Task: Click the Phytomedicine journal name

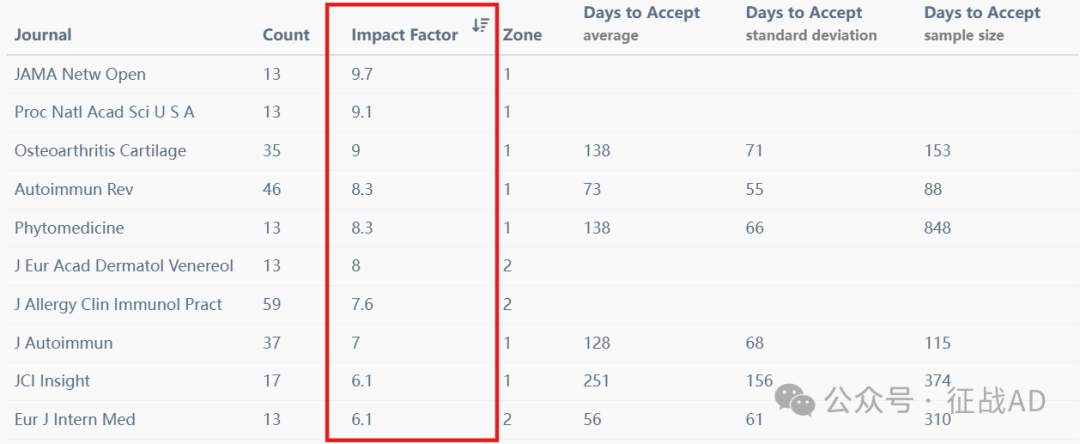Action: coord(69,227)
